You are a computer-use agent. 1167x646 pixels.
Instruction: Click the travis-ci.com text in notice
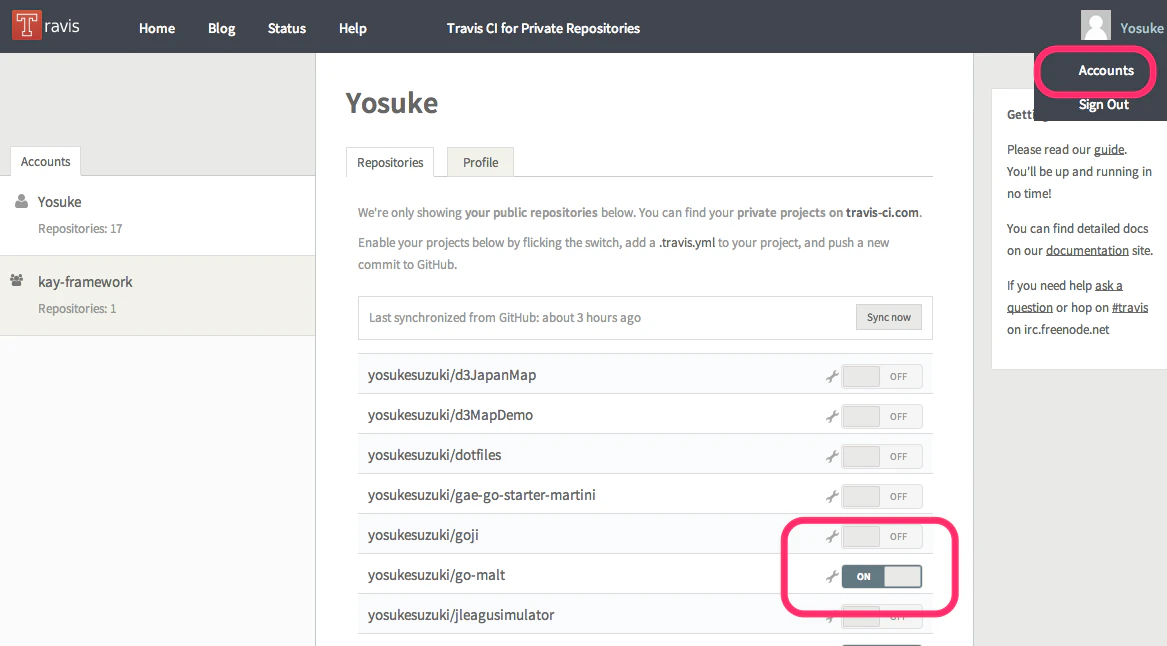[882, 213]
